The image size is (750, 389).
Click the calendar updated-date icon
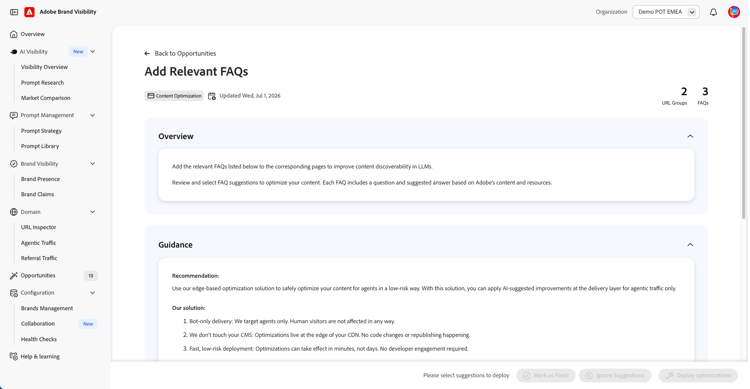tap(212, 96)
